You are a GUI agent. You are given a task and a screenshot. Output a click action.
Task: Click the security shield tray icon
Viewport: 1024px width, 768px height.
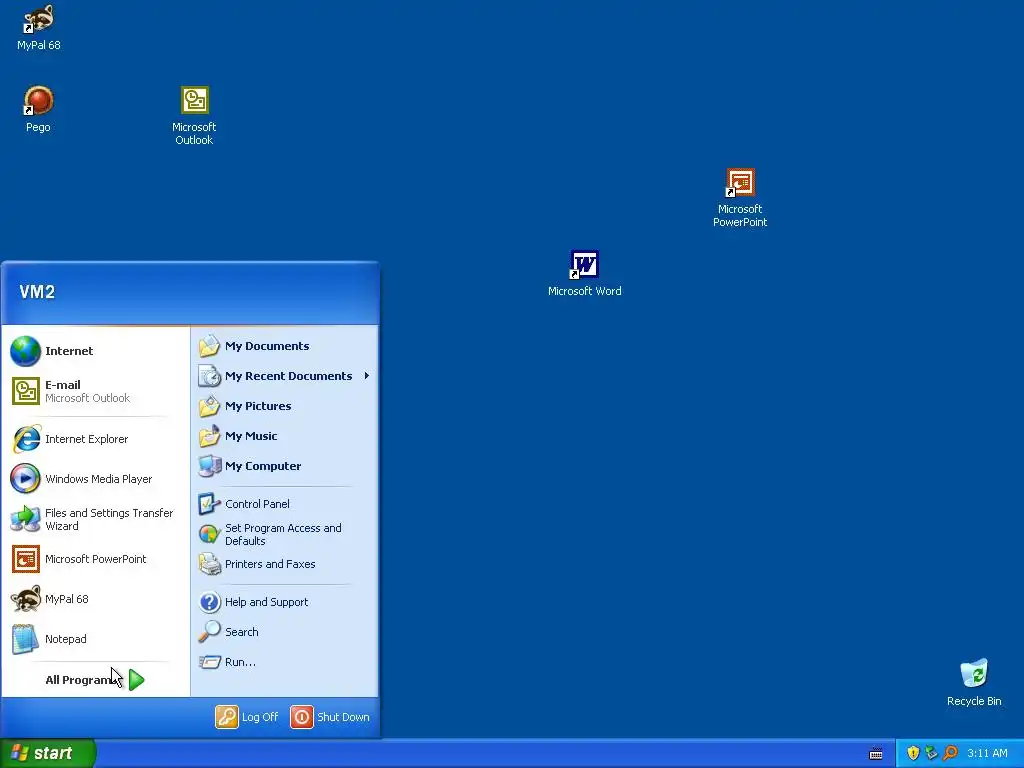[x=913, y=753]
